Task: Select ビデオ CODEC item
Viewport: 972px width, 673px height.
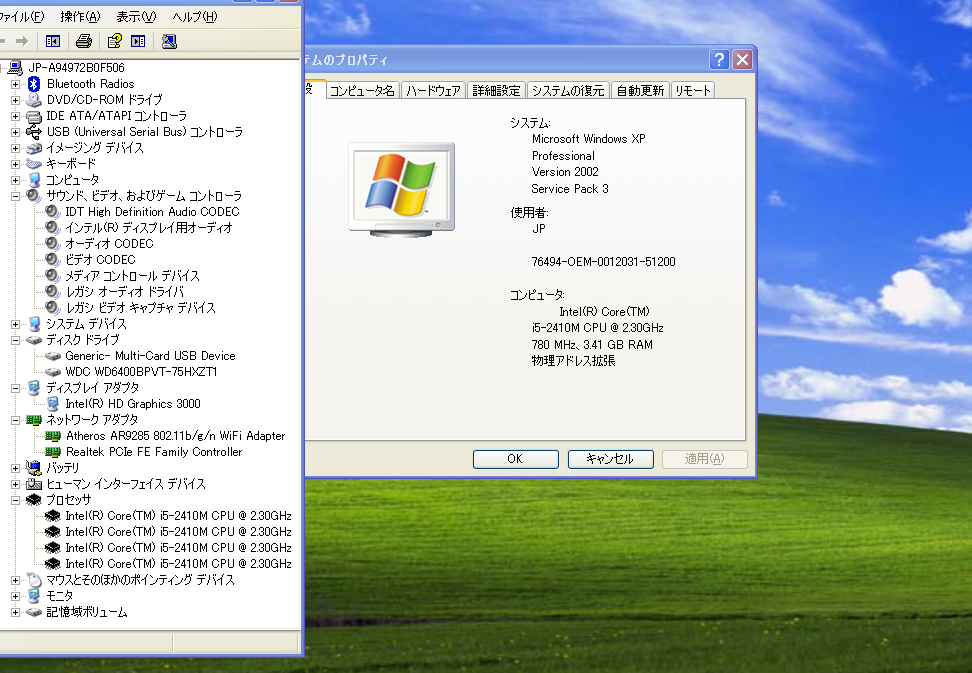Action: [100, 260]
